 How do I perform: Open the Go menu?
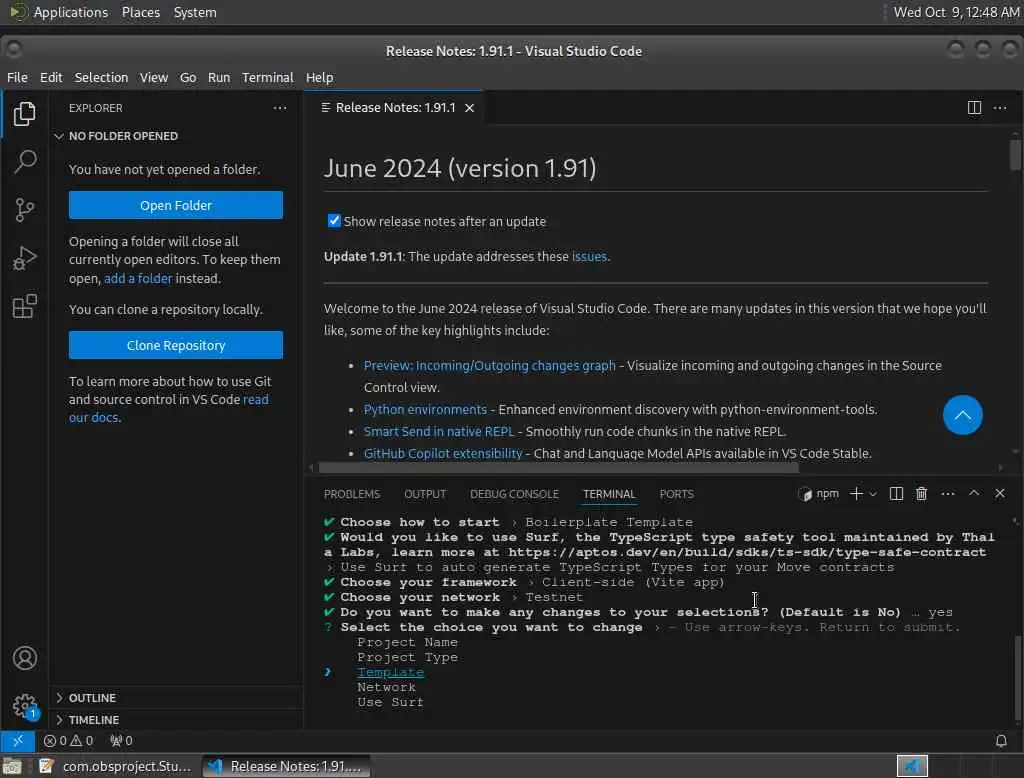click(188, 77)
